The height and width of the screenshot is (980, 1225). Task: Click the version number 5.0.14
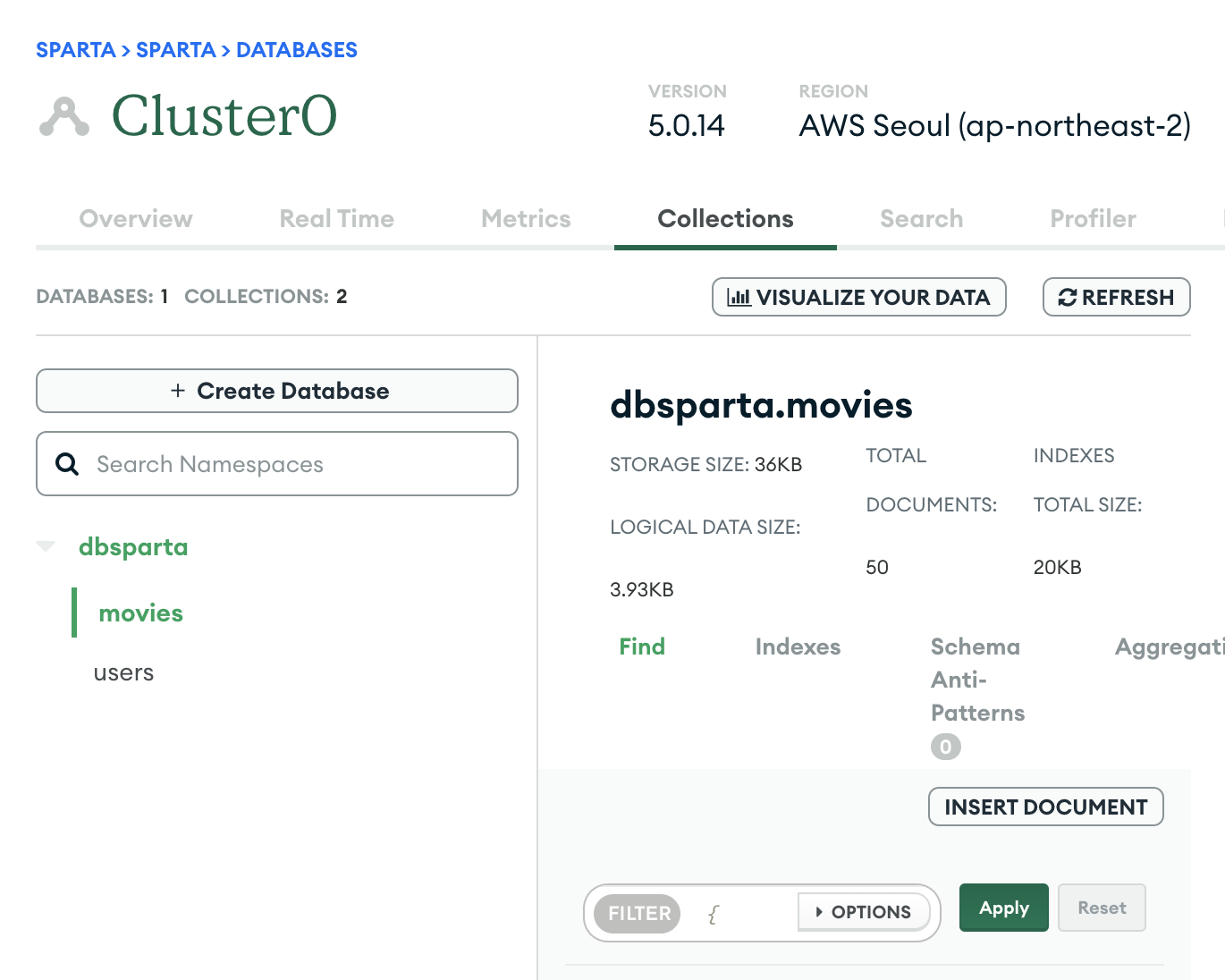coord(687,125)
